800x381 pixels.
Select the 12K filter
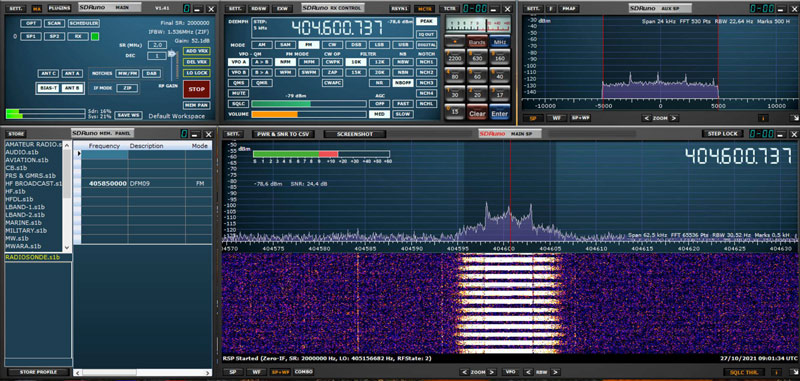379,62
